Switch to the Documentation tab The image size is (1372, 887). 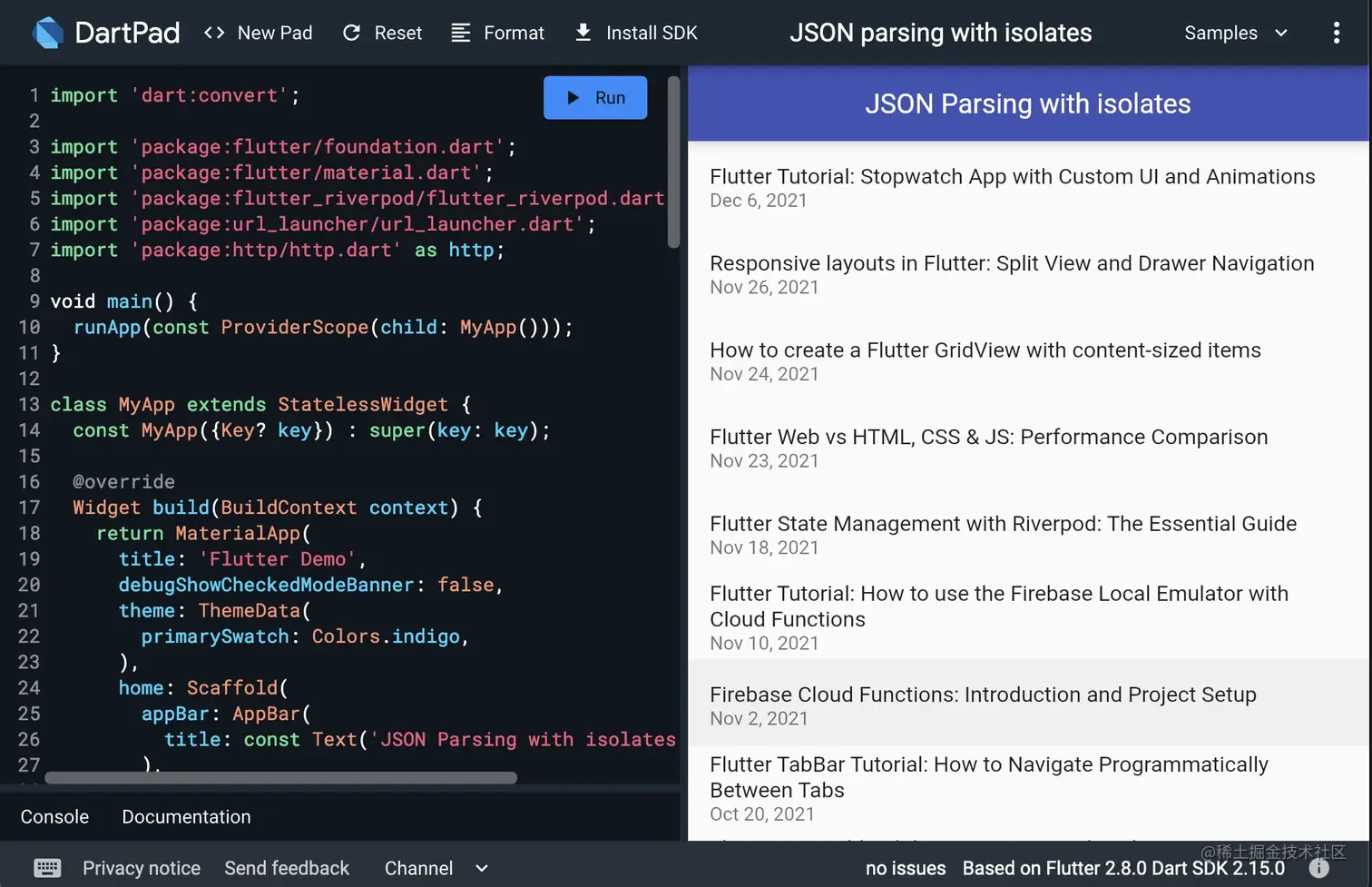pos(186,816)
